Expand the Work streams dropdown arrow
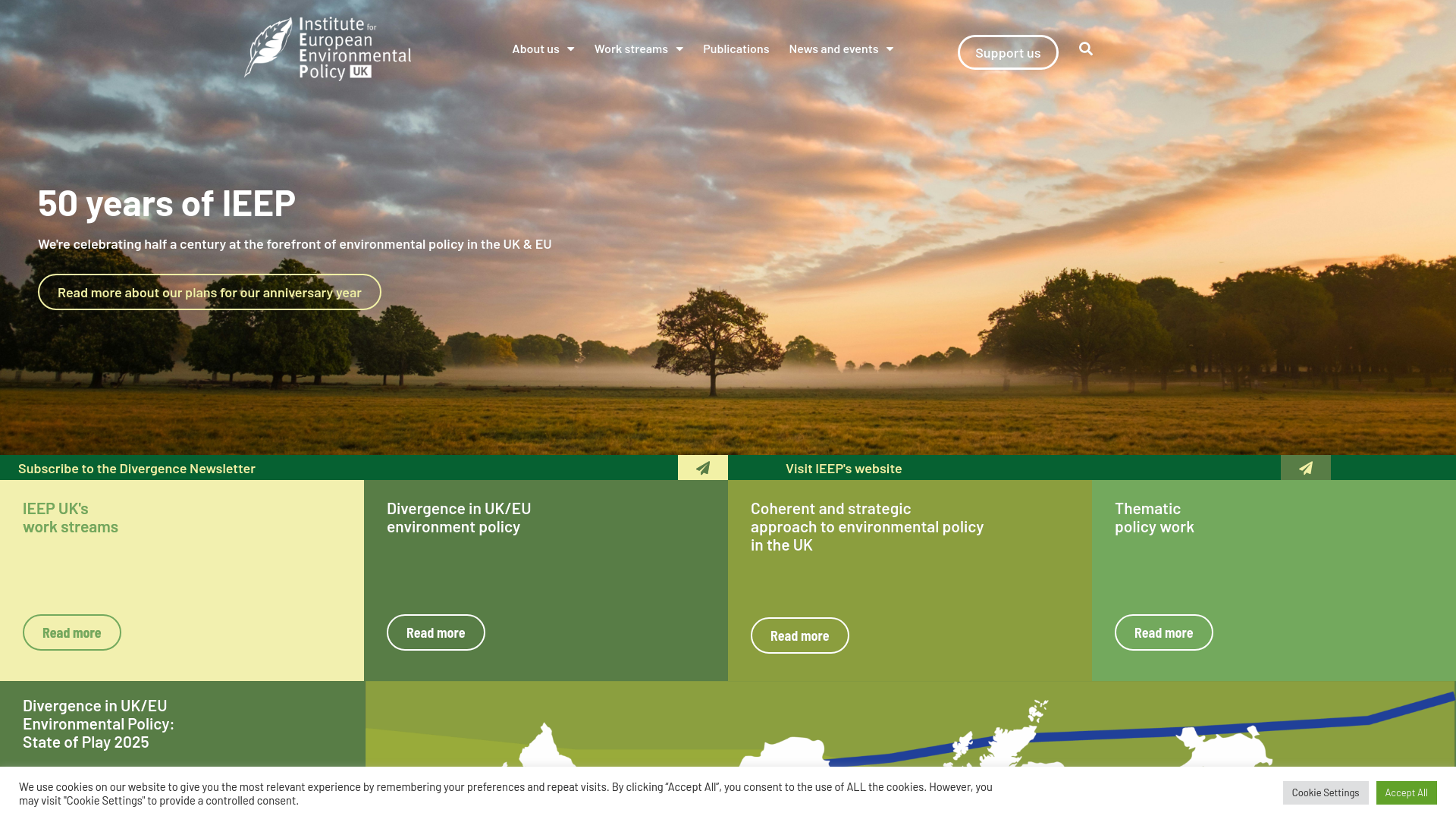The width and height of the screenshot is (1456, 819). coord(679,49)
